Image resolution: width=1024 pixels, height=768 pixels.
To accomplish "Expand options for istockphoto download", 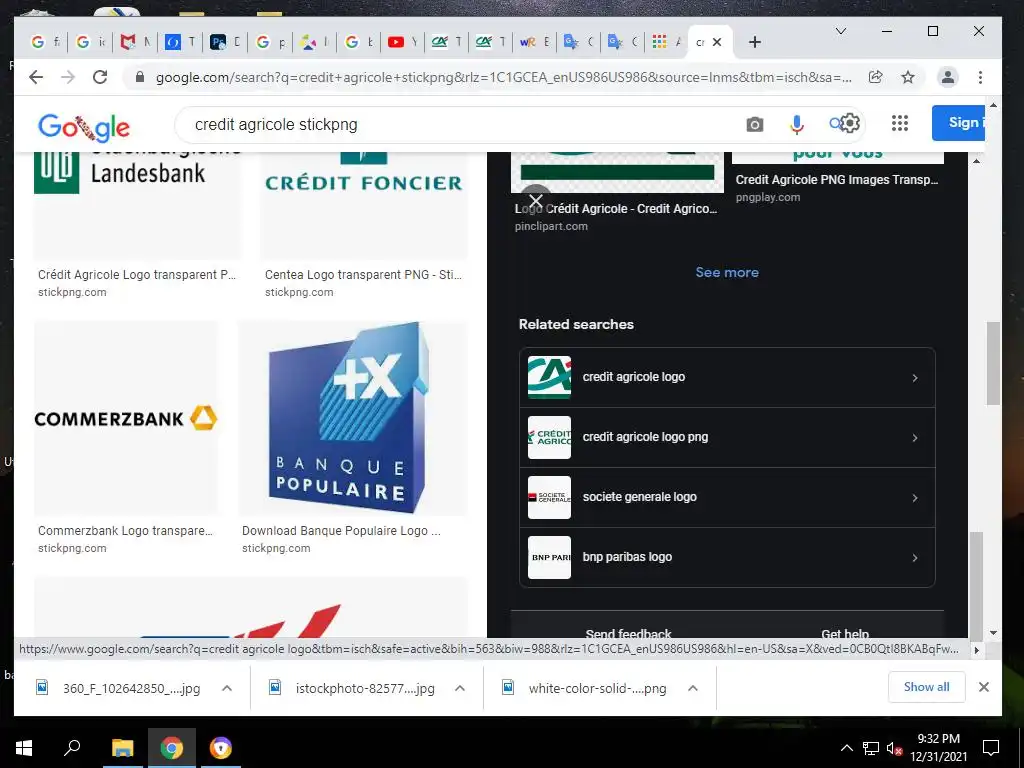I will [x=460, y=688].
